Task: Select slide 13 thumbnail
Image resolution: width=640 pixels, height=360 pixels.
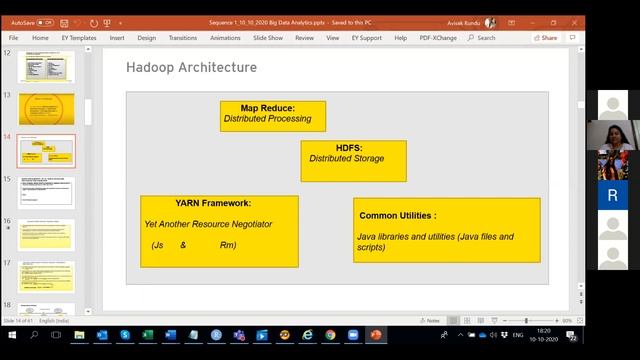Action: (46, 109)
